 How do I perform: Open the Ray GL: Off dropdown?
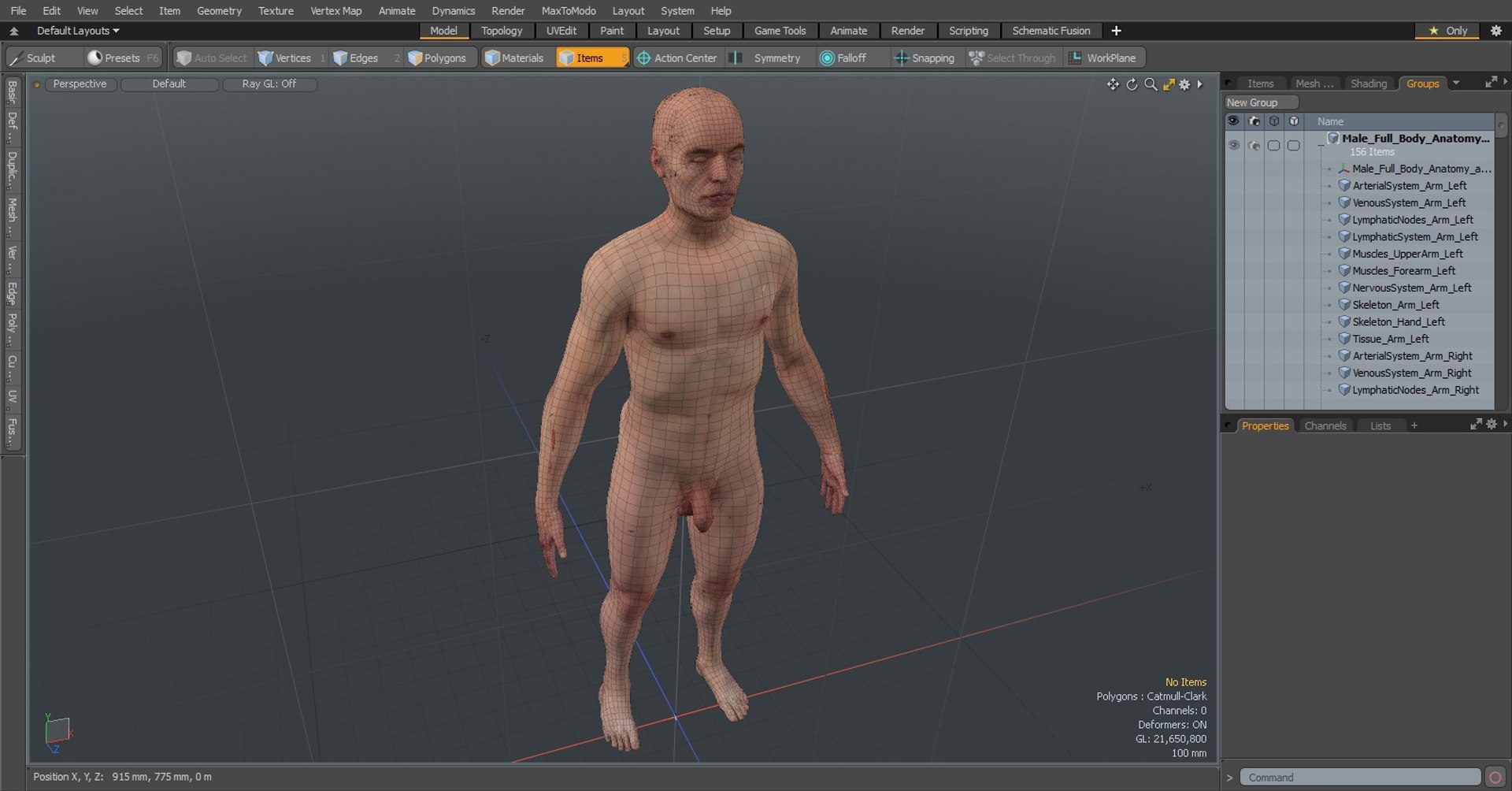coord(269,84)
